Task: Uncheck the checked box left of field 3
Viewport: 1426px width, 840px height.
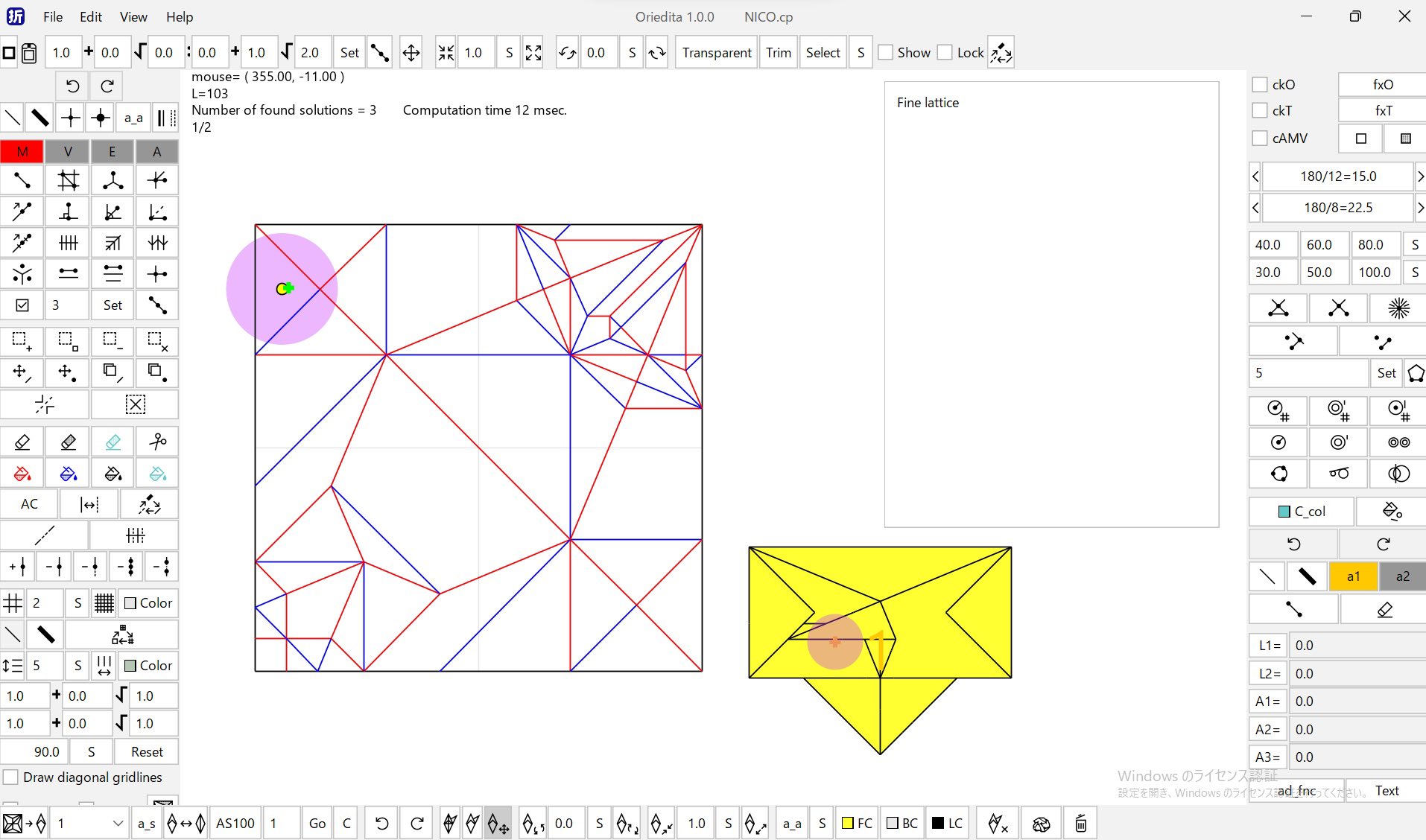Action: click(22, 305)
